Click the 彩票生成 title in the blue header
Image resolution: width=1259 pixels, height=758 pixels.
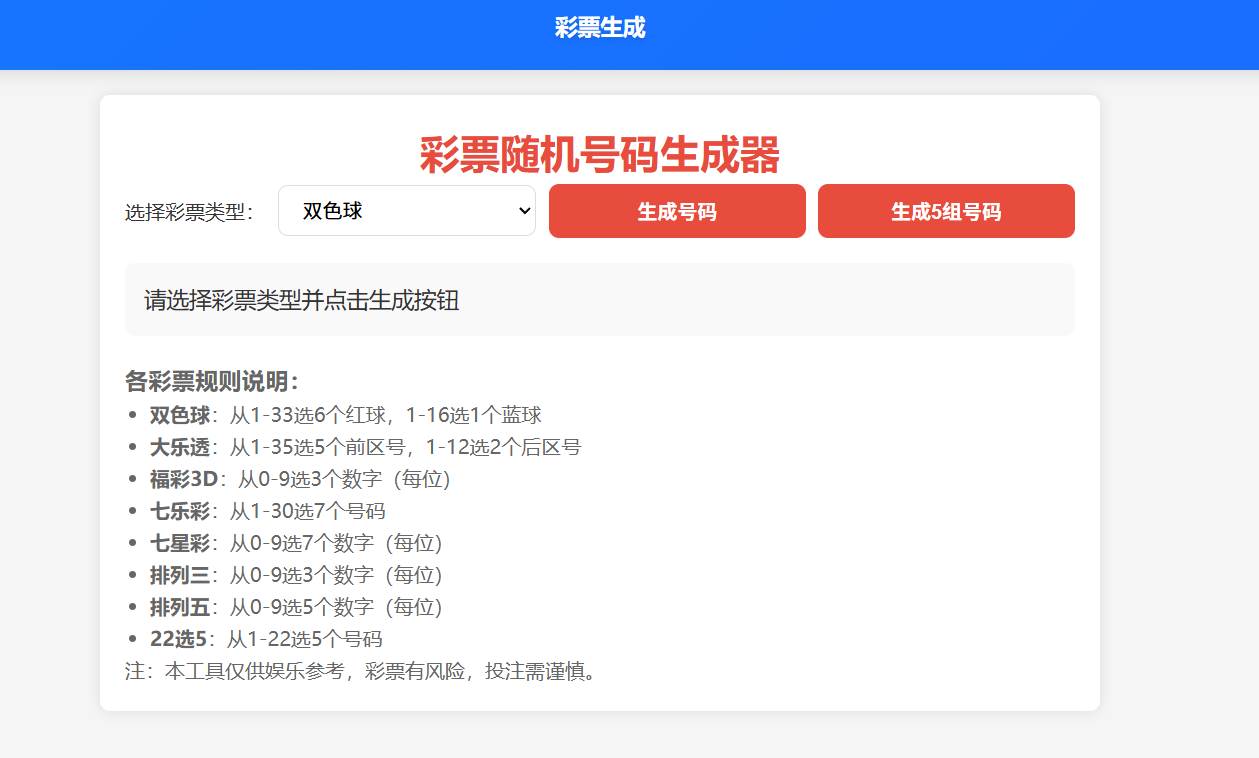600,28
